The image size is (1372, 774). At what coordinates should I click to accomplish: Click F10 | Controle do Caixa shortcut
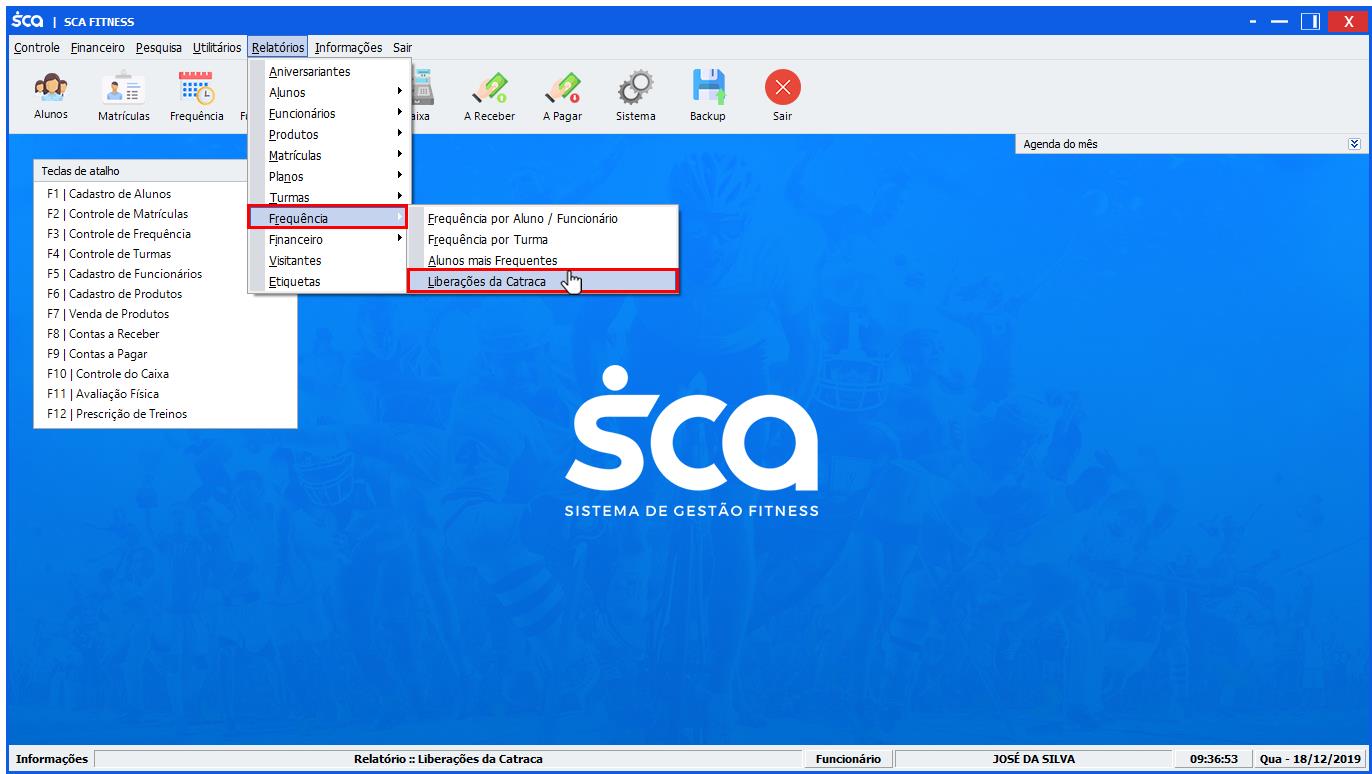pyautogui.click(x=108, y=374)
